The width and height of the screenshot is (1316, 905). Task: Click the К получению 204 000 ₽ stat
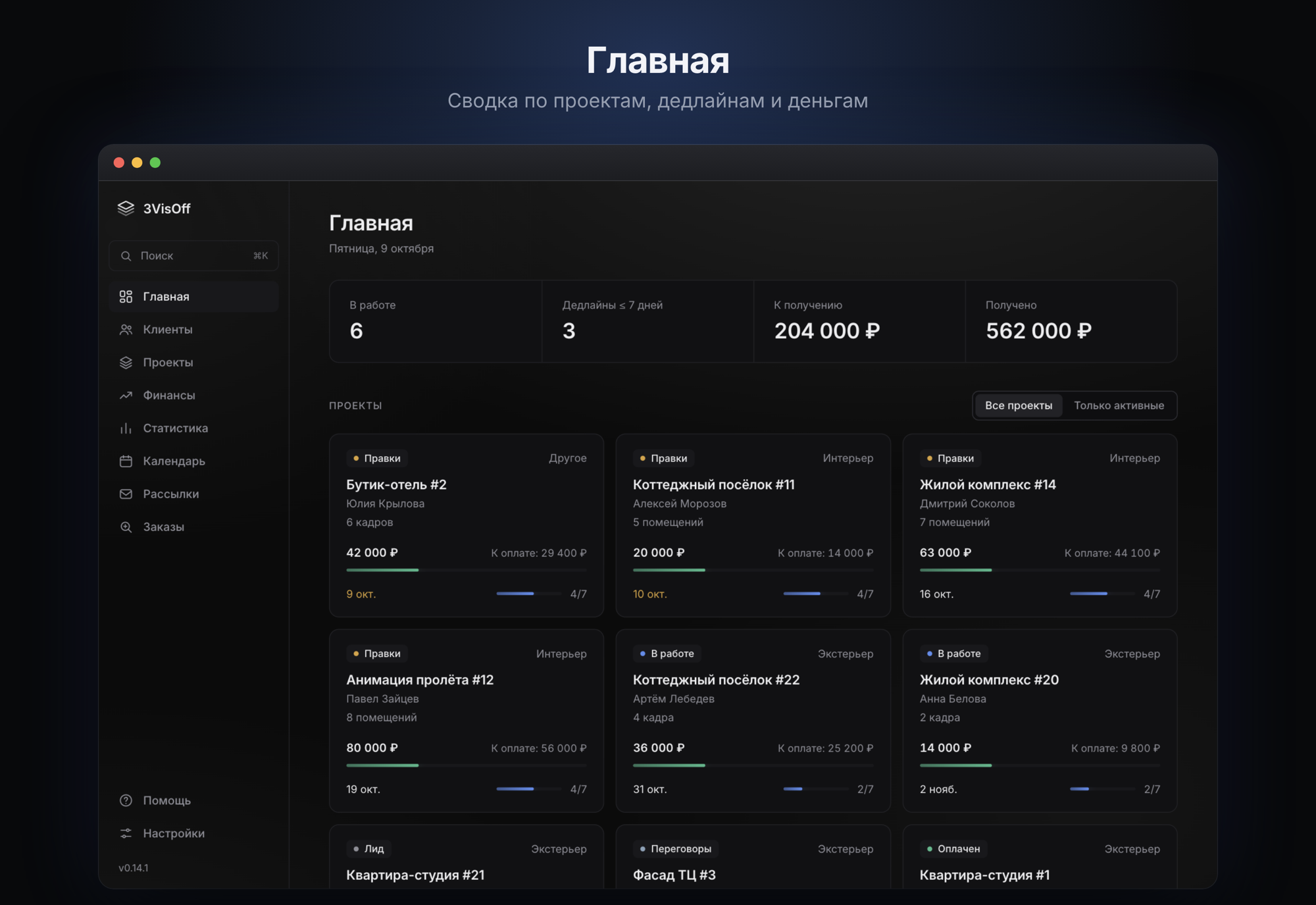coord(859,321)
